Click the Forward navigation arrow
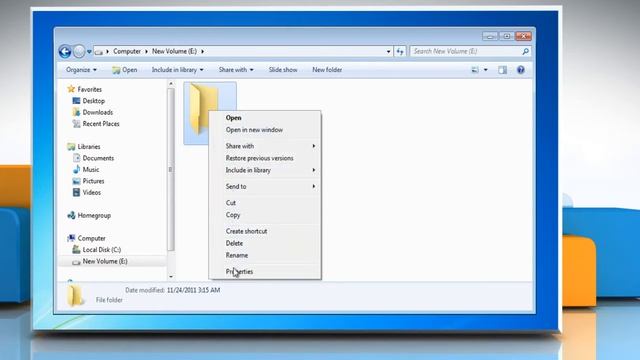This screenshot has height=360, width=640. click(x=79, y=51)
